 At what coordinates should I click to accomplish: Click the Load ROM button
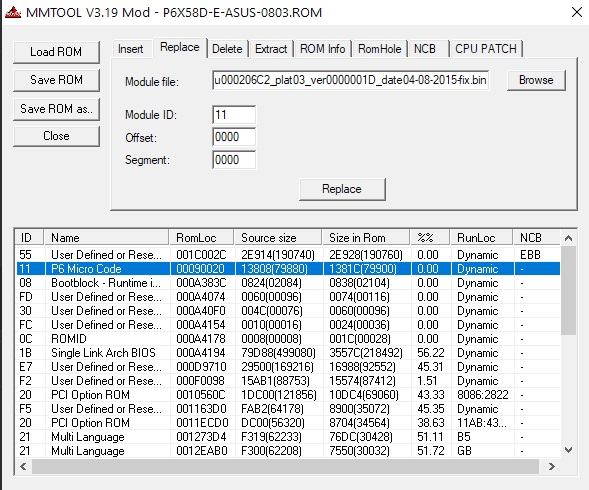pyautogui.click(x=56, y=52)
